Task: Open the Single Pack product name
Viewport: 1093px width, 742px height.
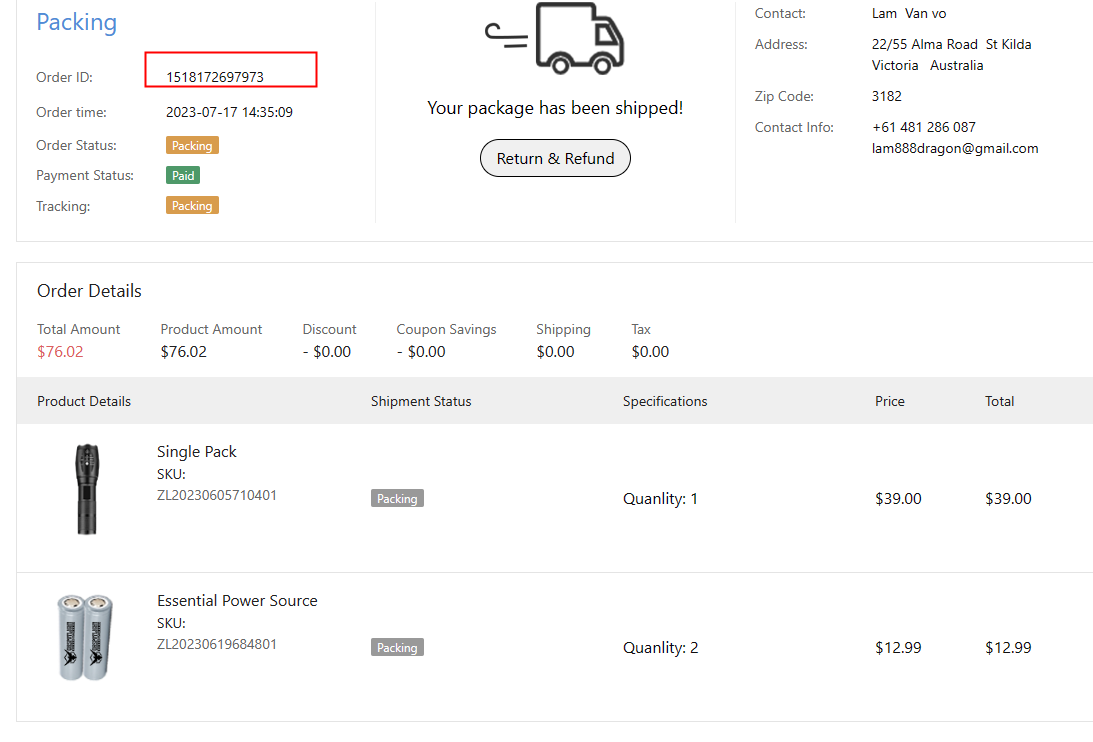Action: (197, 451)
